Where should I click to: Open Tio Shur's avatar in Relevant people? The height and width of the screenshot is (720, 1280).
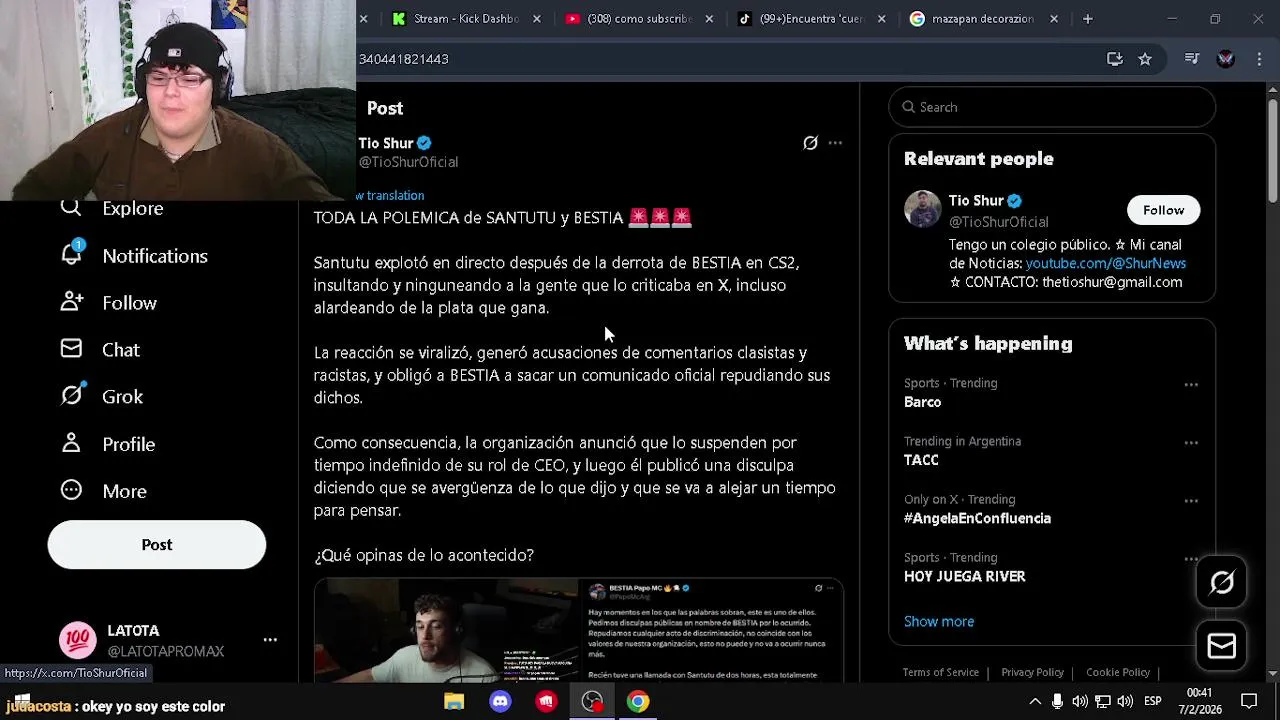click(922, 209)
